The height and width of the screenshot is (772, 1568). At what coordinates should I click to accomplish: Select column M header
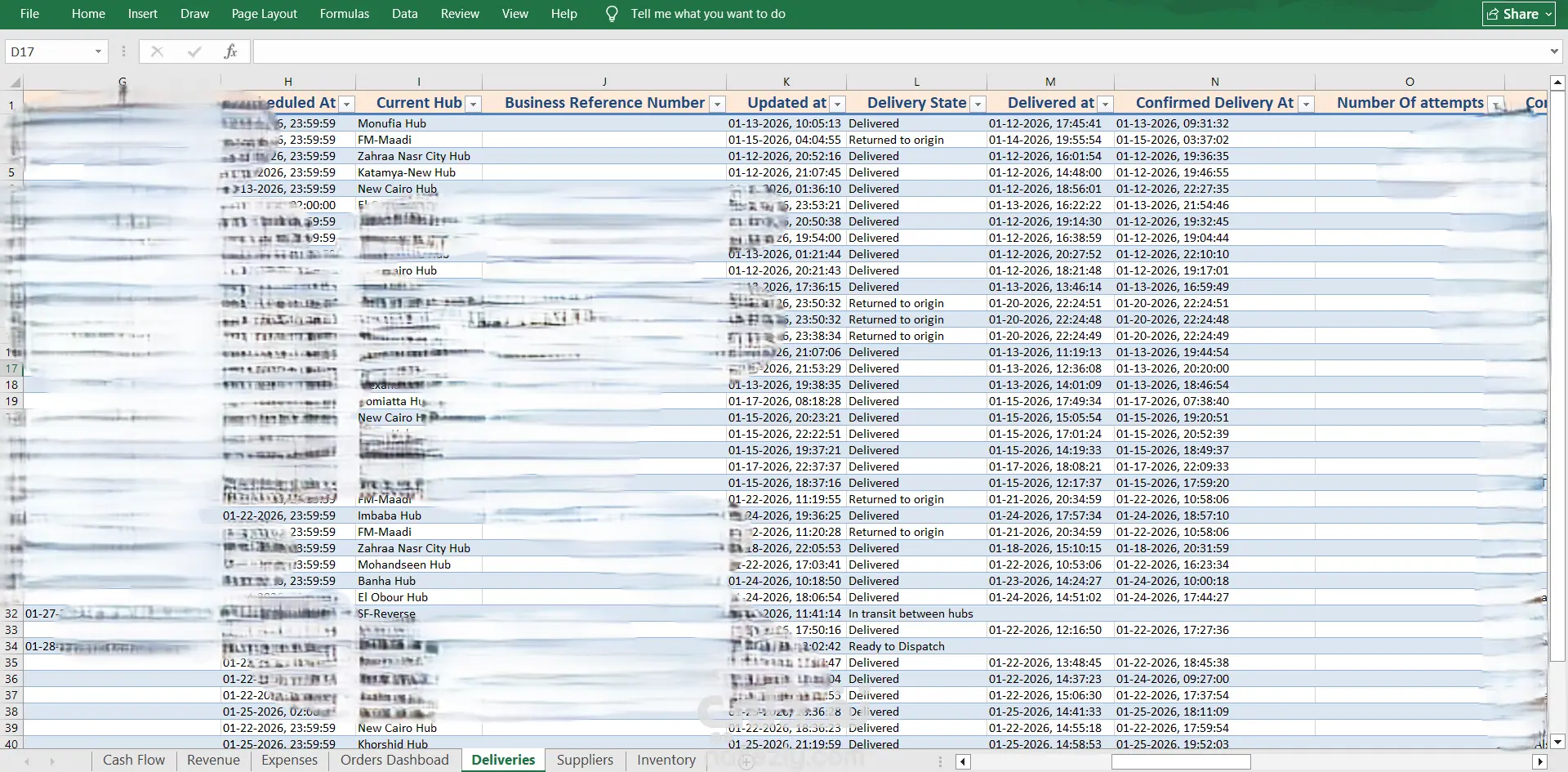click(x=1050, y=82)
